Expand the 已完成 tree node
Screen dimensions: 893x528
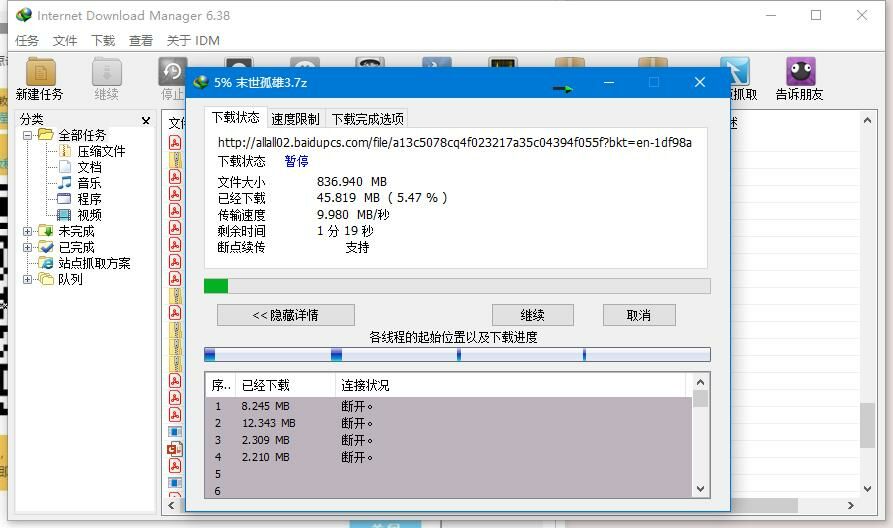28,247
